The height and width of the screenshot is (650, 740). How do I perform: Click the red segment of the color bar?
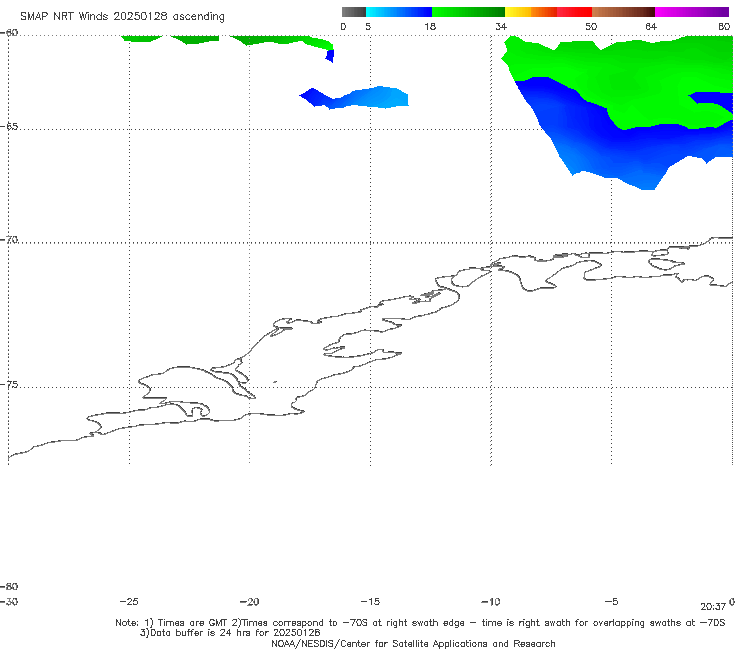574,12
